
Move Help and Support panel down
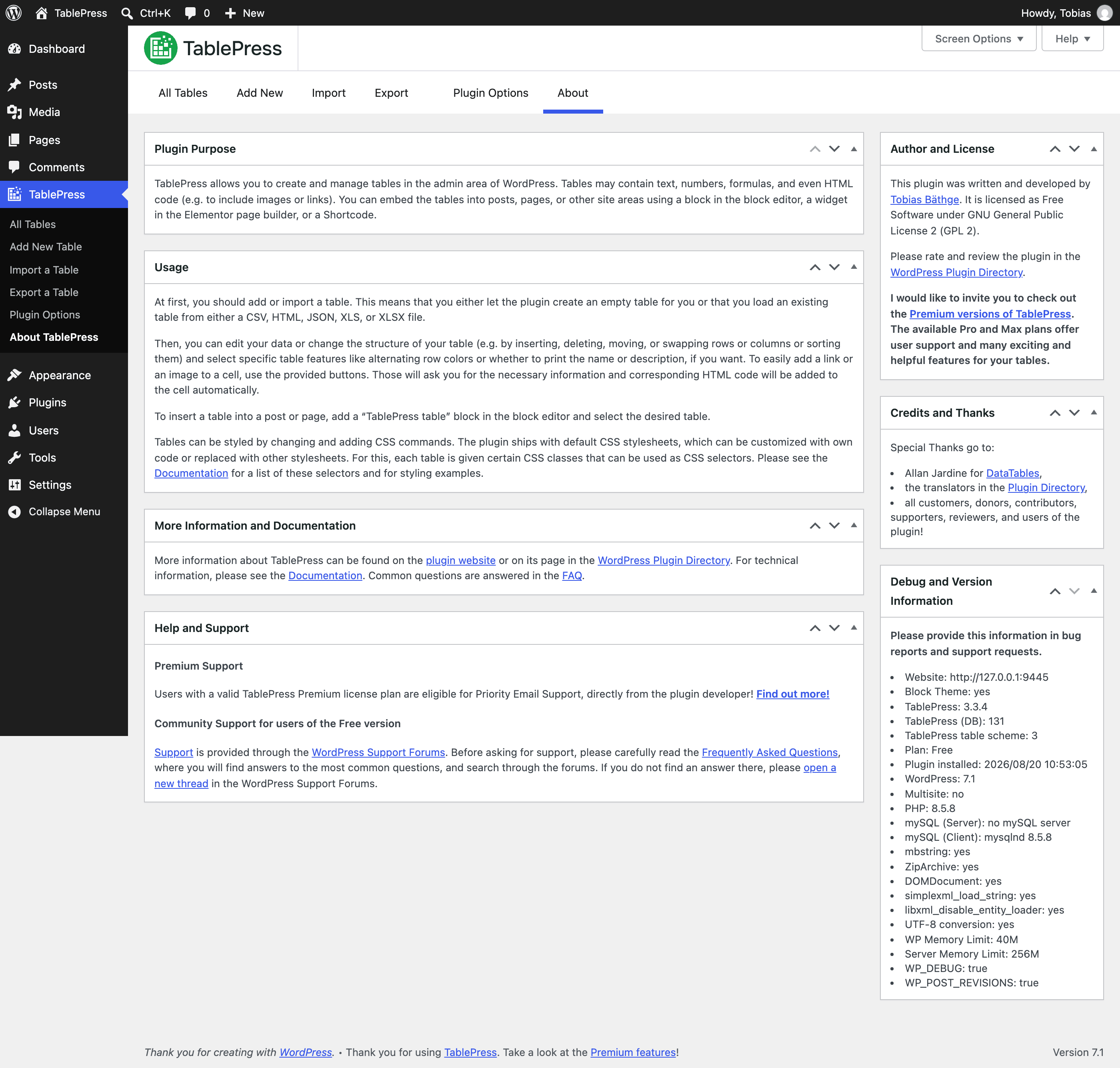point(834,628)
